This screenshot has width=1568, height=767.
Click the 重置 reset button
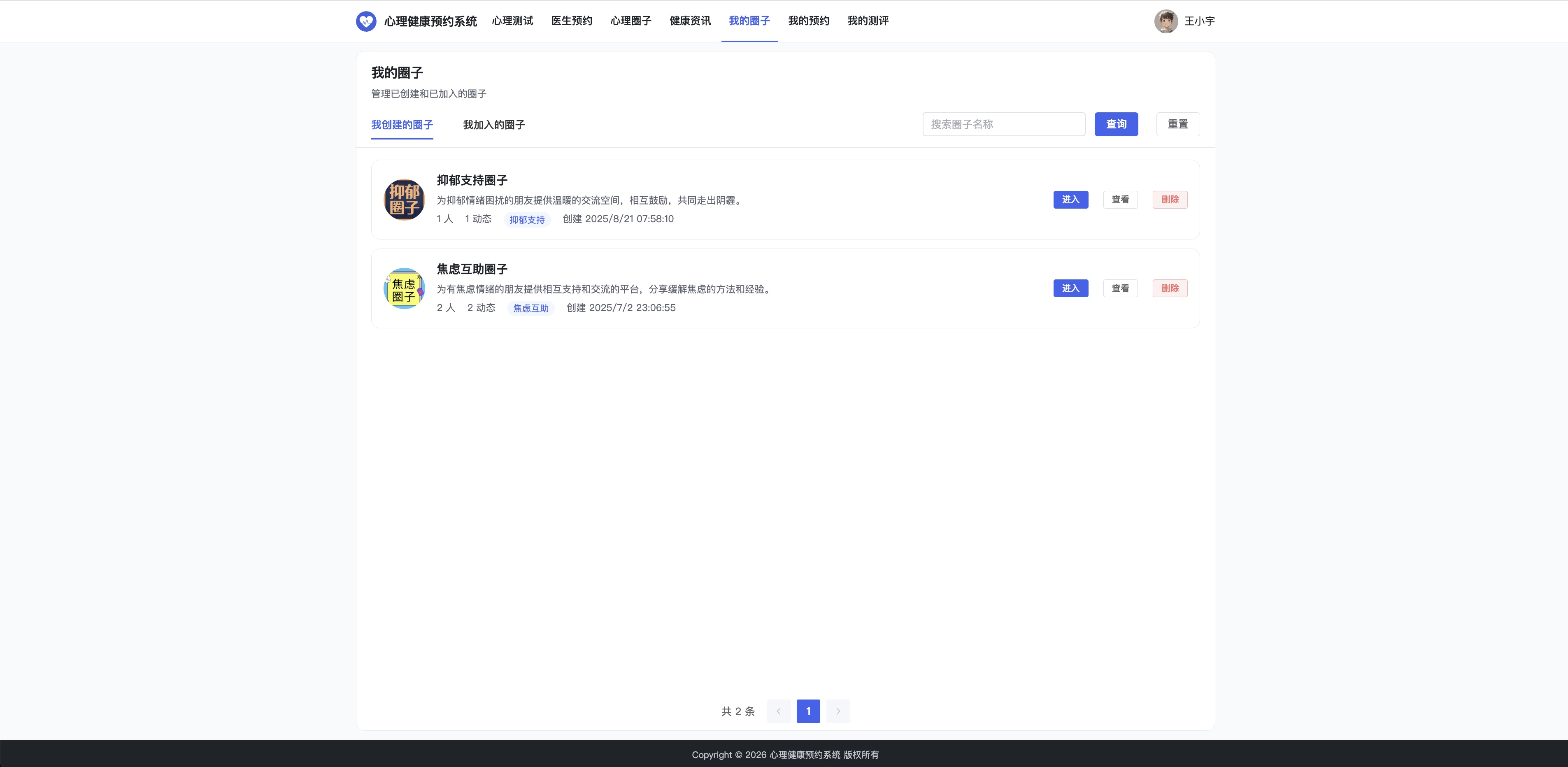coord(1178,124)
